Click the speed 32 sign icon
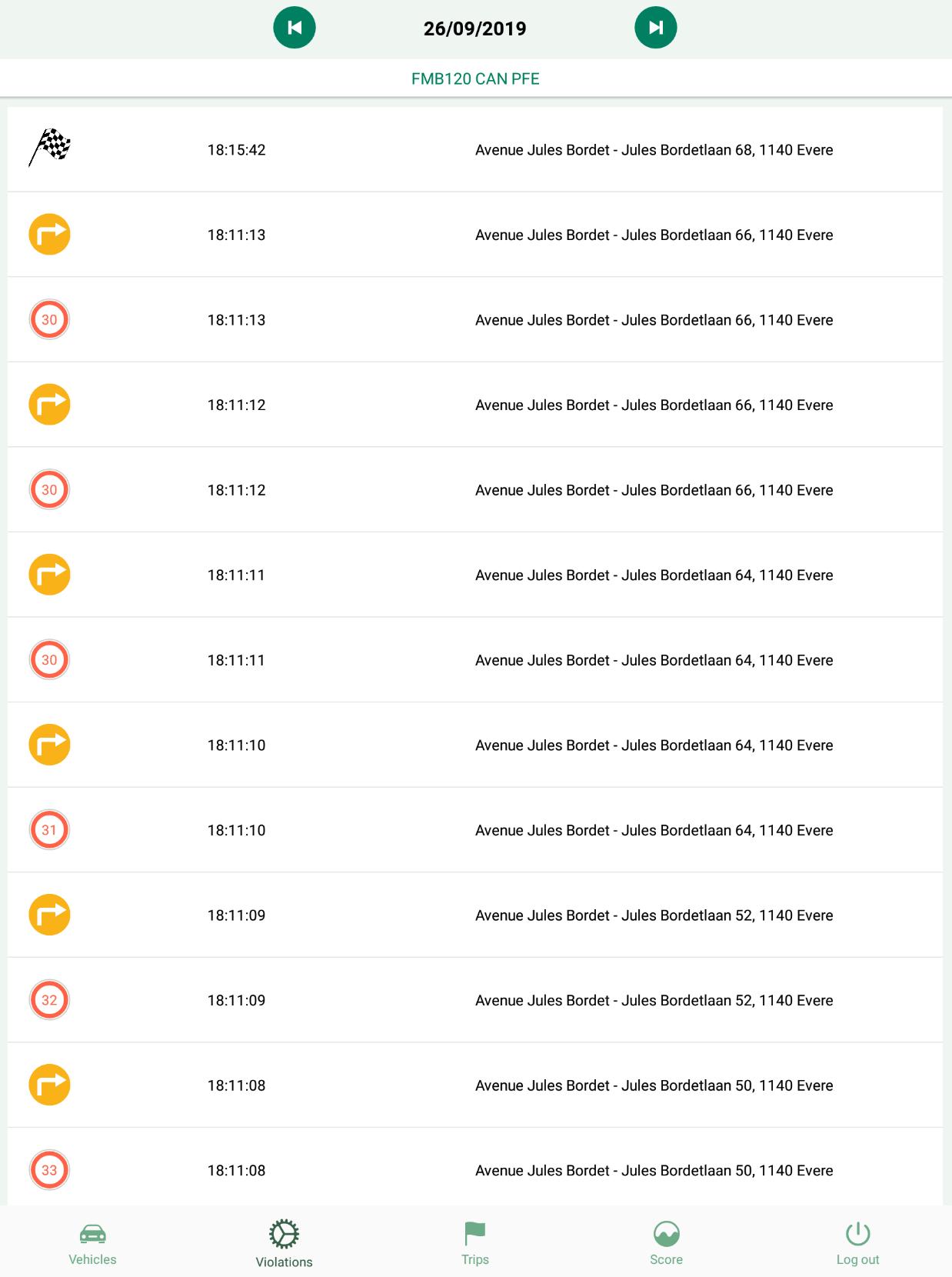The width and height of the screenshot is (952, 1277). (49, 1000)
